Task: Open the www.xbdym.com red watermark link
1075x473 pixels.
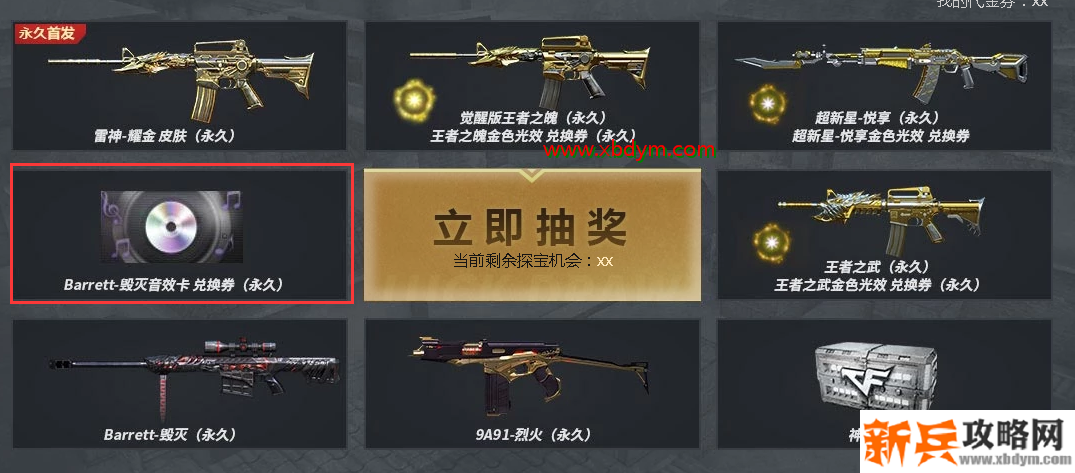Action: (x=629, y=149)
